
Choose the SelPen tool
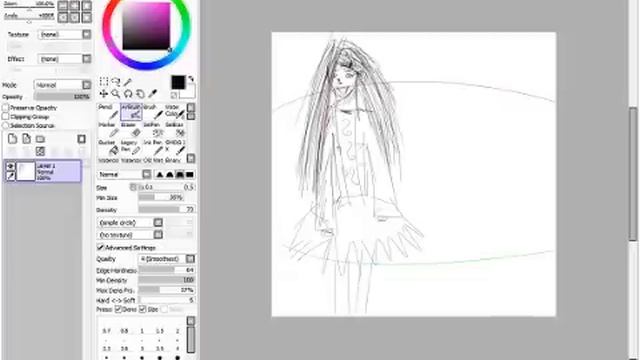point(153,130)
